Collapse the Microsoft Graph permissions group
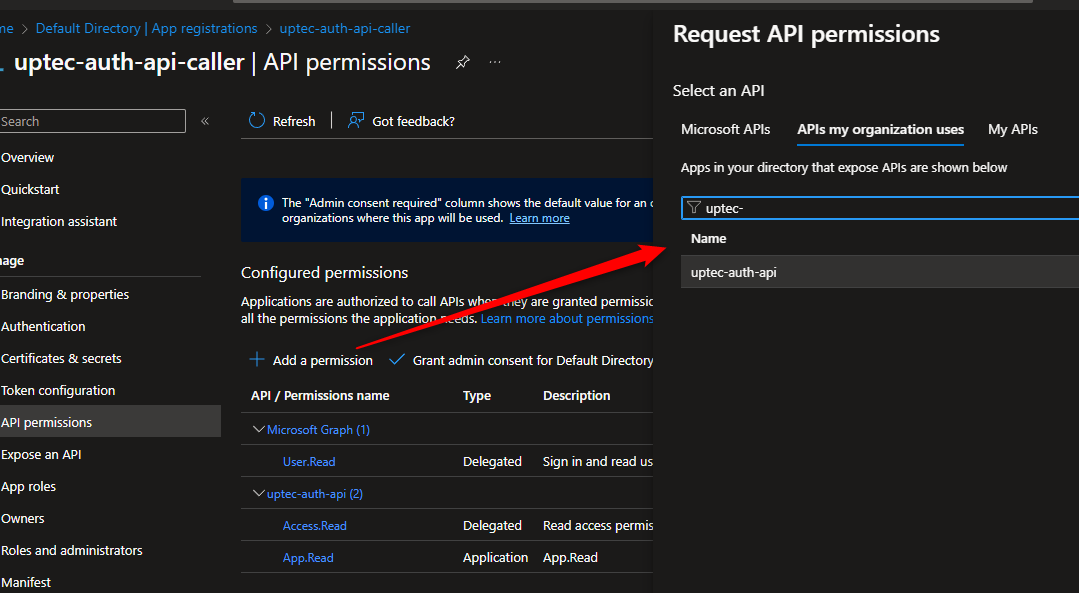The height and width of the screenshot is (593, 1079). (x=259, y=430)
